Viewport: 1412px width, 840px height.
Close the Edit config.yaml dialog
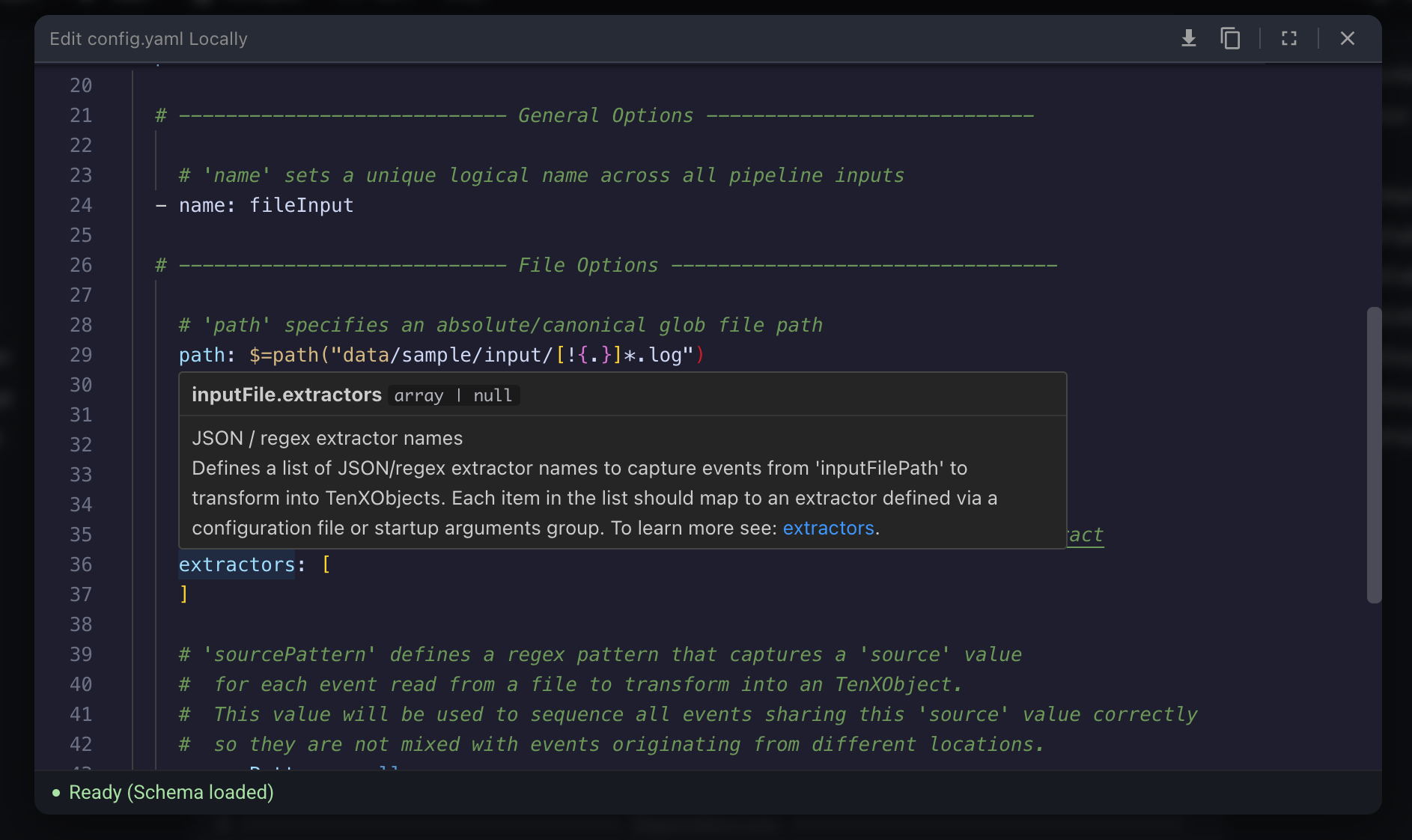[1347, 38]
